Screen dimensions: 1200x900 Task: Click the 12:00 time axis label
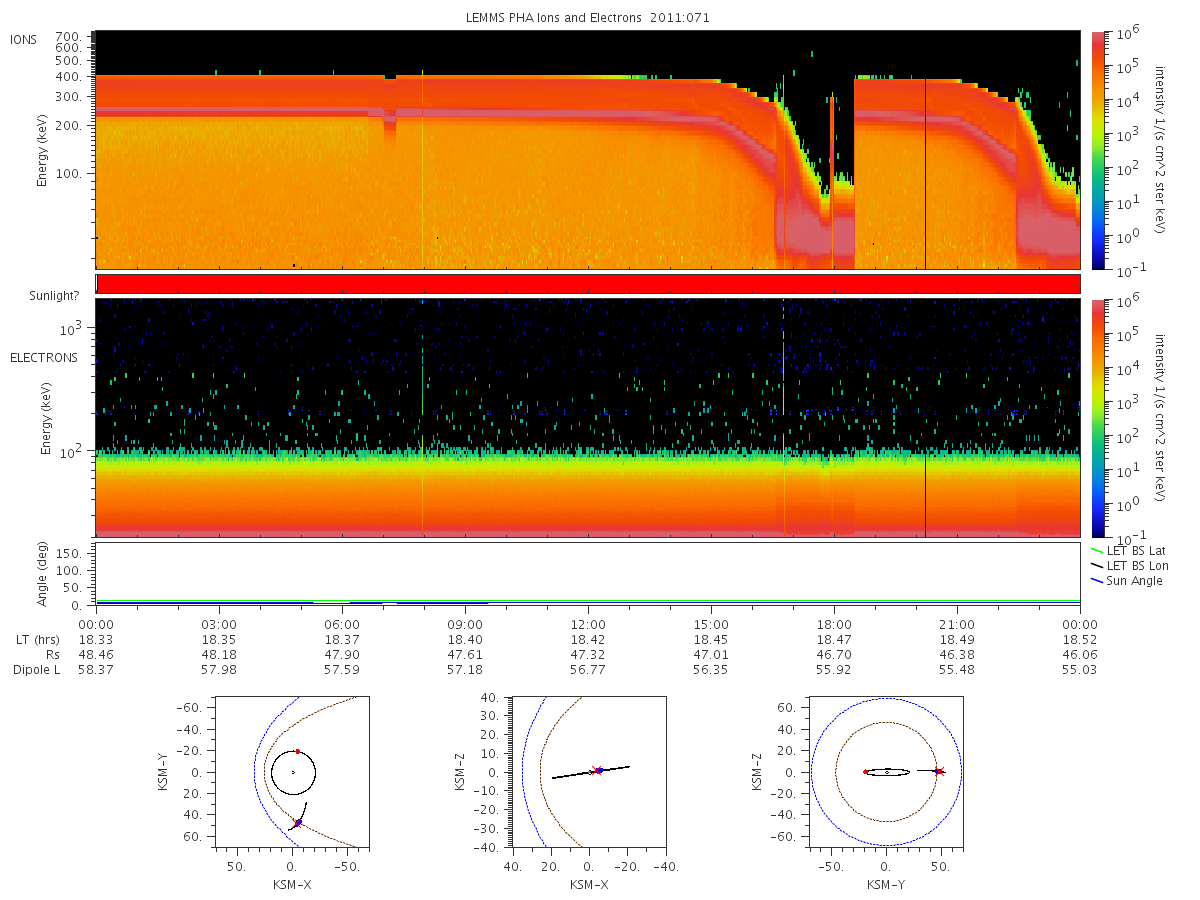[x=588, y=623]
